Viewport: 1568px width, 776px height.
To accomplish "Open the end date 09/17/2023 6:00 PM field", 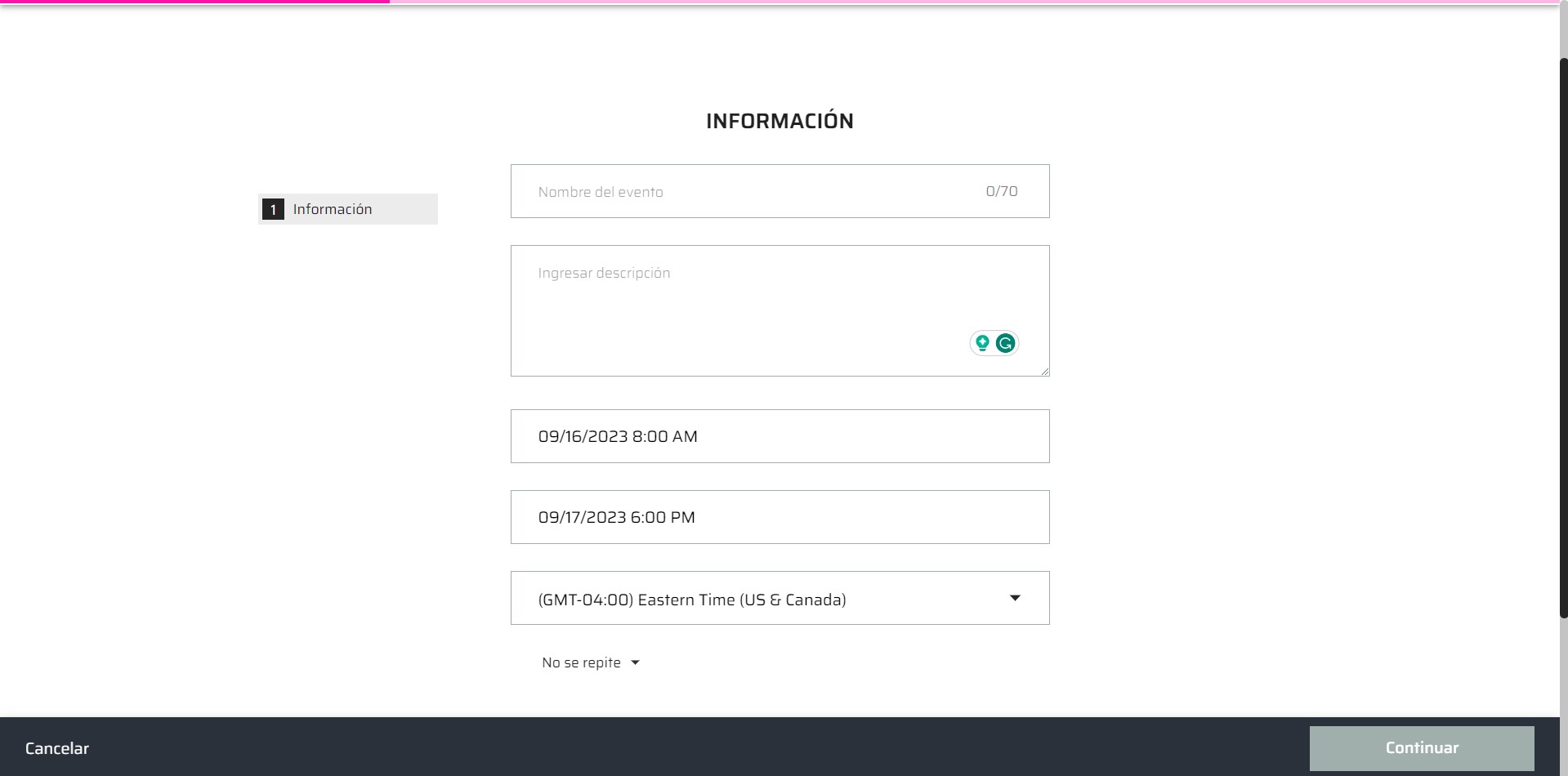I will [x=780, y=517].
